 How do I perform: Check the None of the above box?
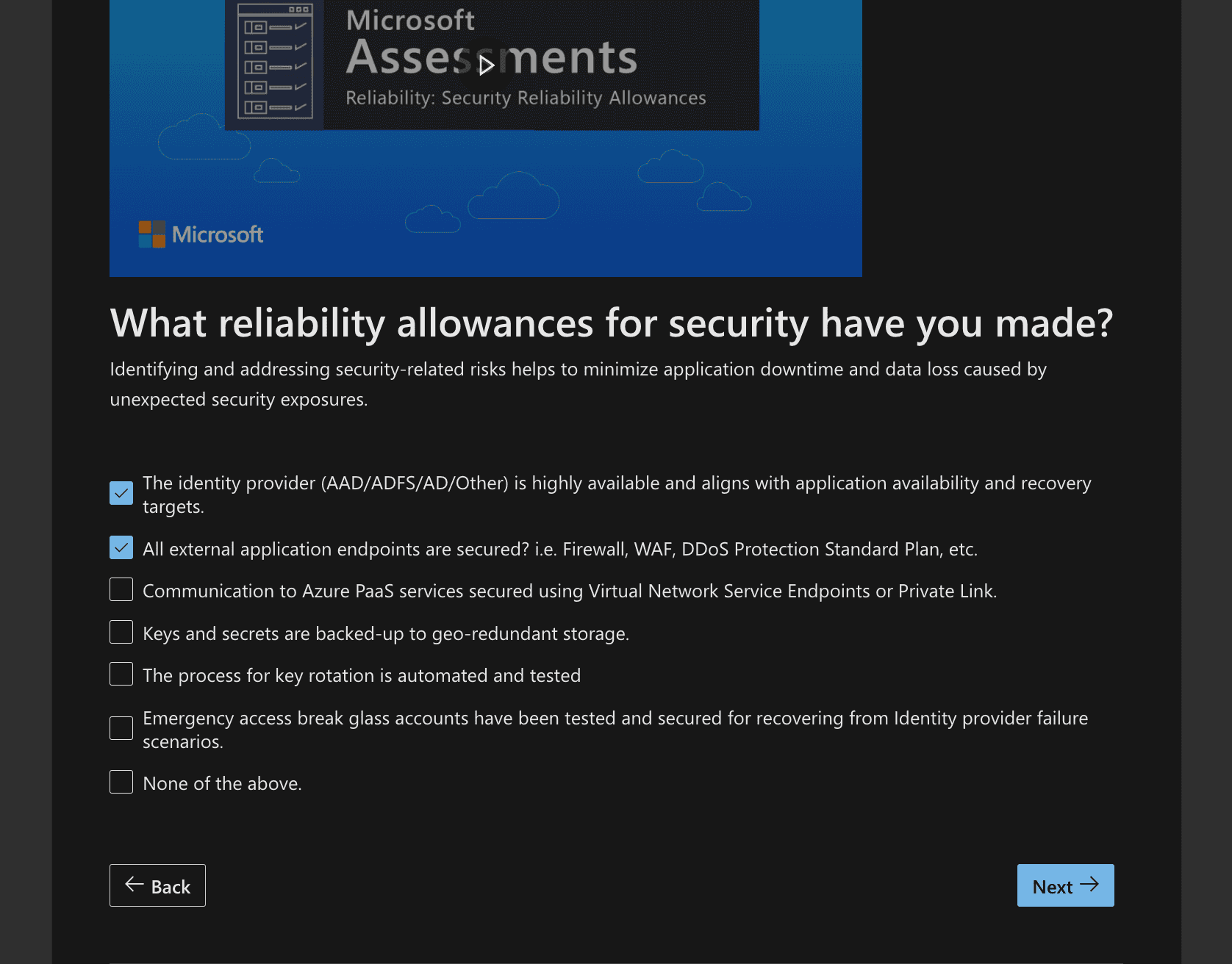121,783
